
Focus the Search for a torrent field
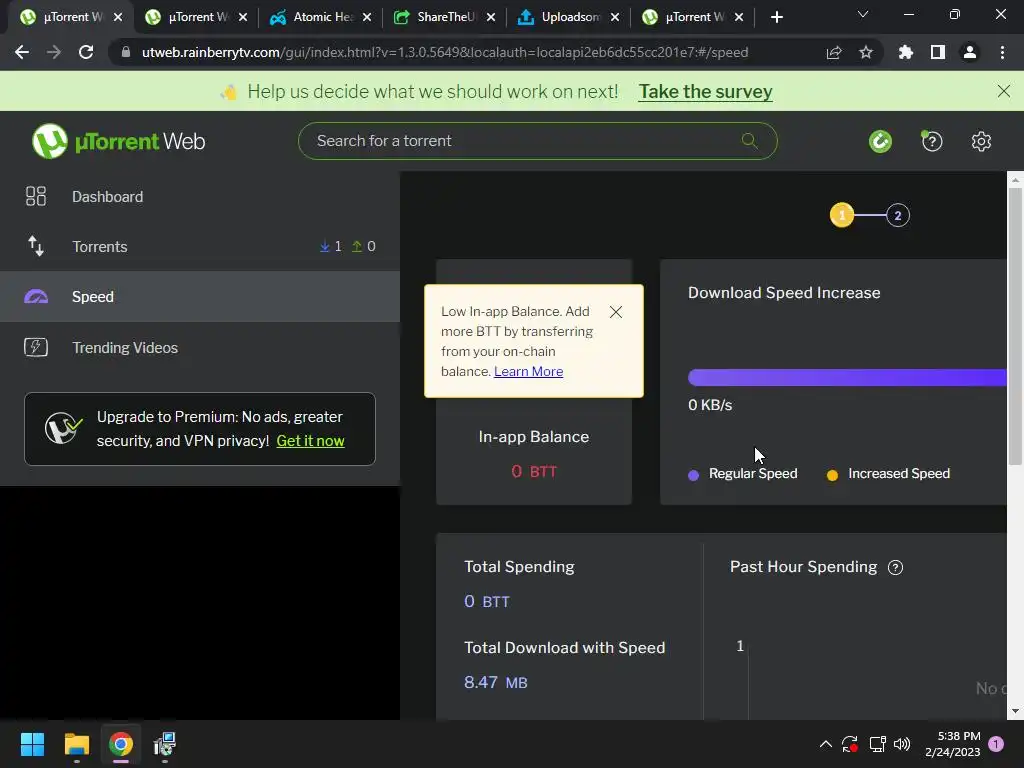(537, 141)
